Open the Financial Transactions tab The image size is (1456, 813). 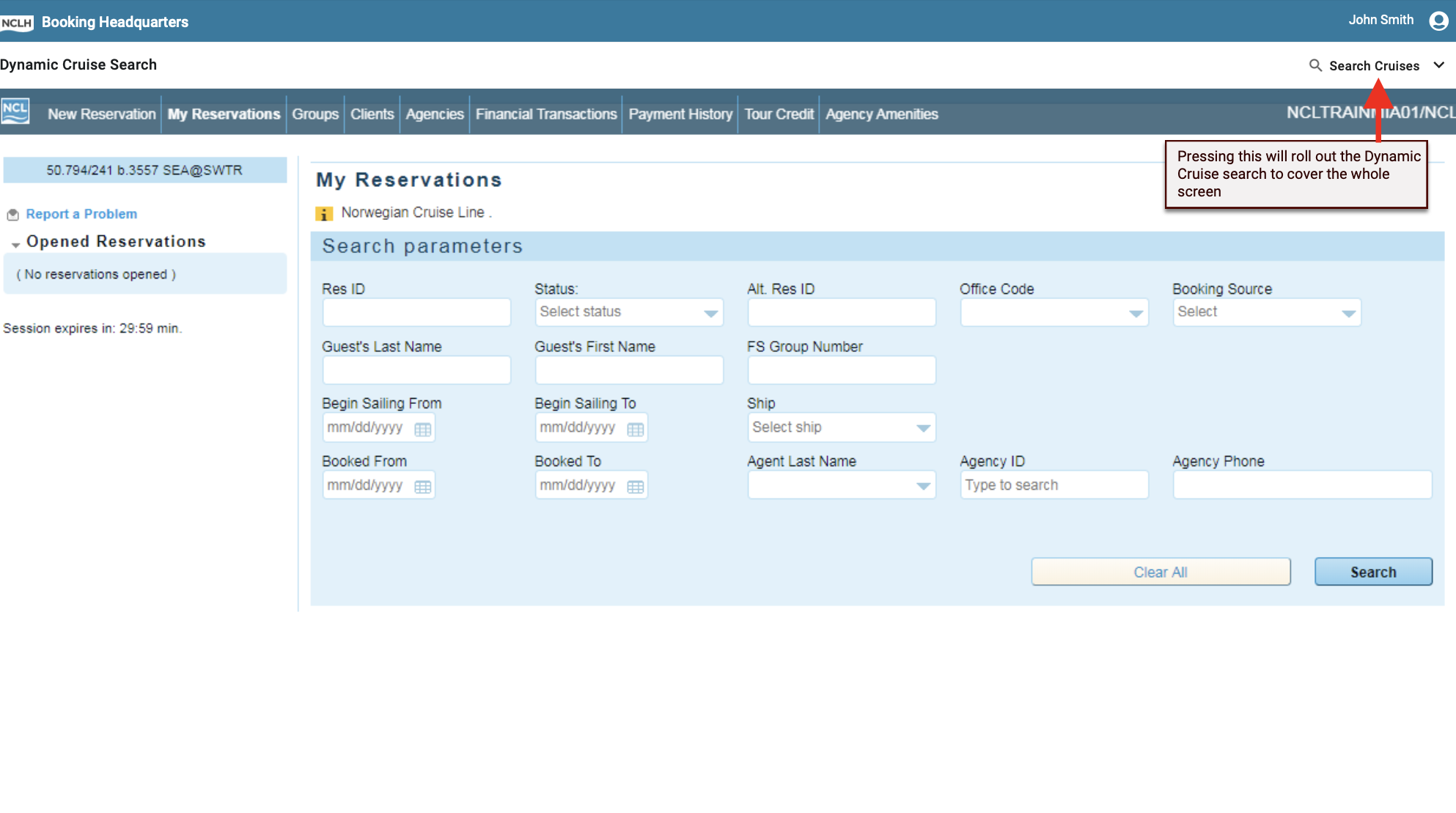pyautogui.click(x=545, y=114)
